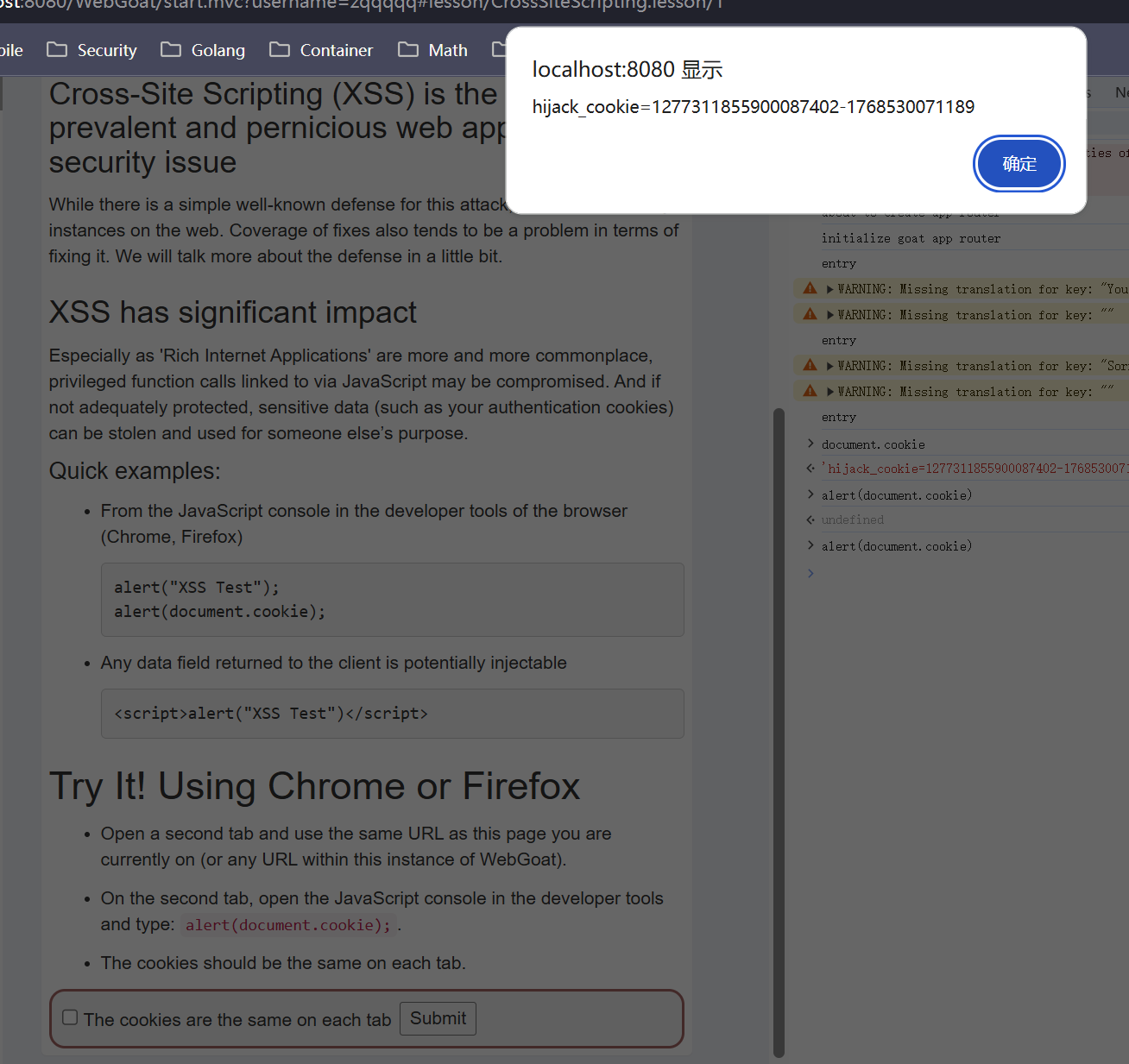1129x1064 pixels.
Task: Click the first warning triangle icon in console
Action: click(810, 288)
